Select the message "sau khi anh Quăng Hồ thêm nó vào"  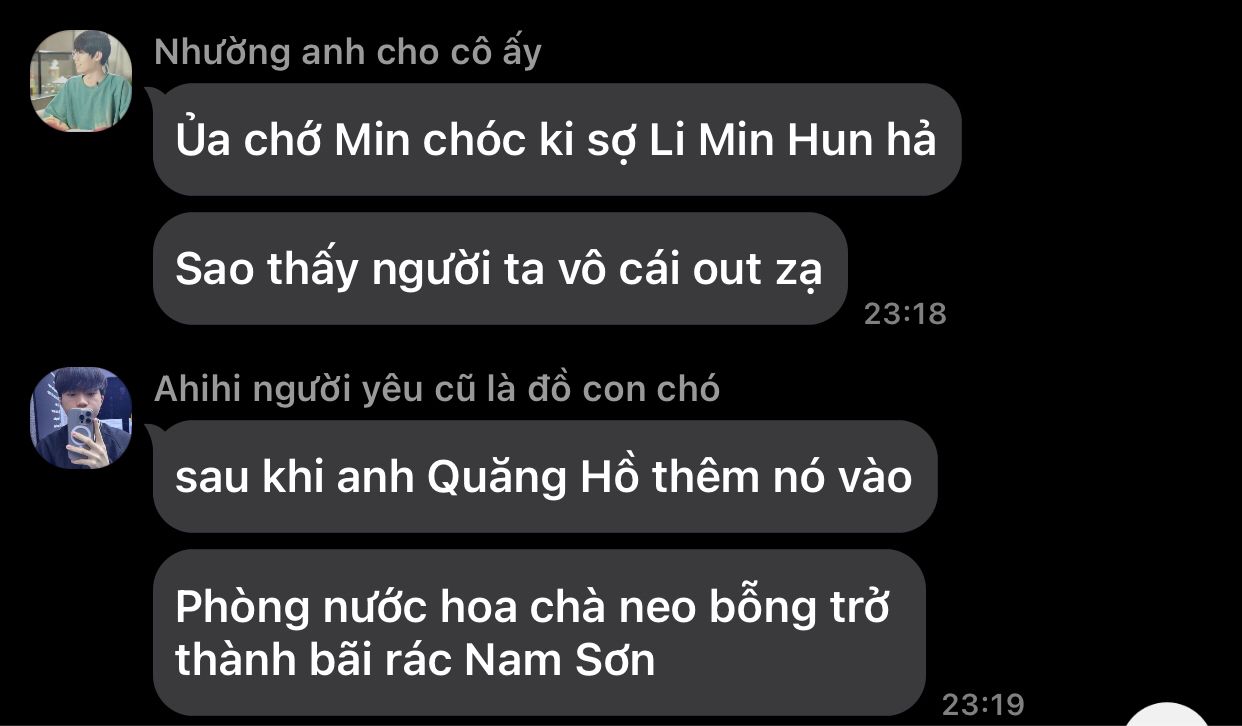tap(545, 477)
